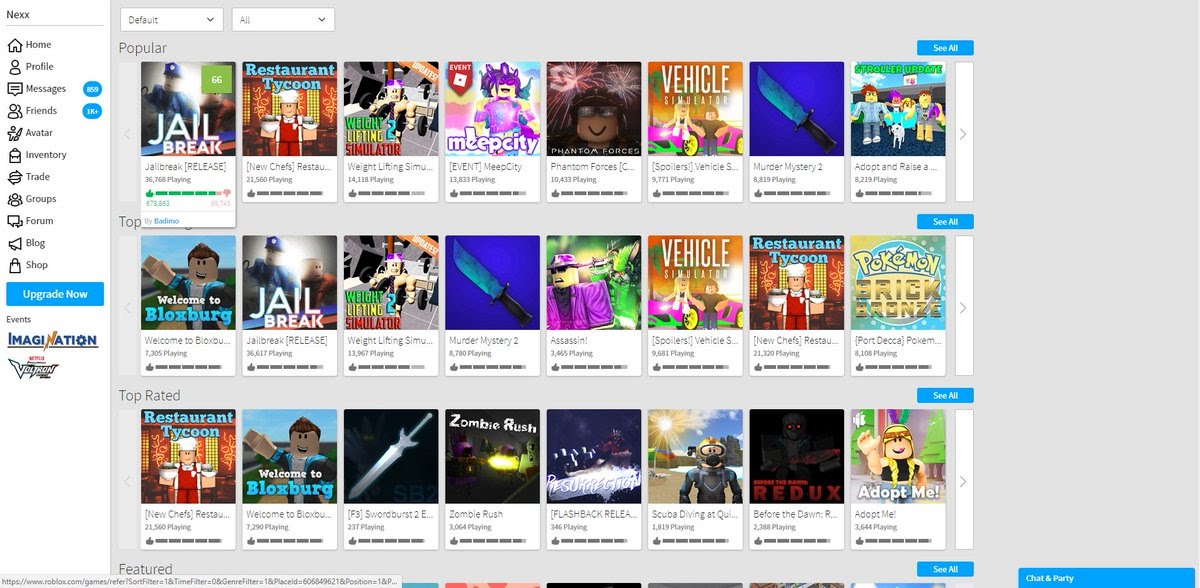Viewport: 1200px width, 588px height.
Task: Advance the Top Rated row with right arrow
Action: click(964, 481)
